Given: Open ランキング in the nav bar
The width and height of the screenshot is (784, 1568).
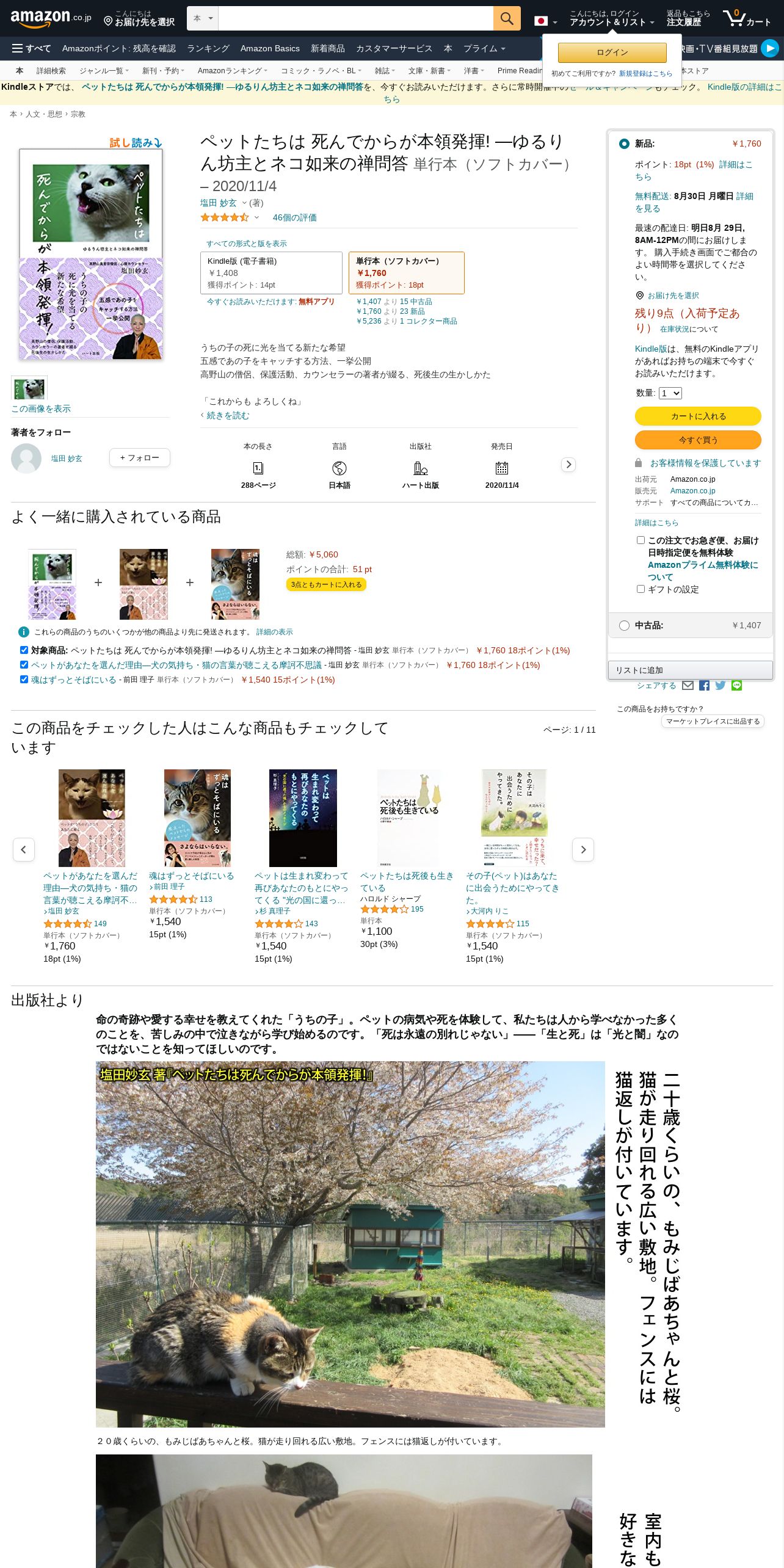Looking at the screenshot, I should tap(208, 48).
